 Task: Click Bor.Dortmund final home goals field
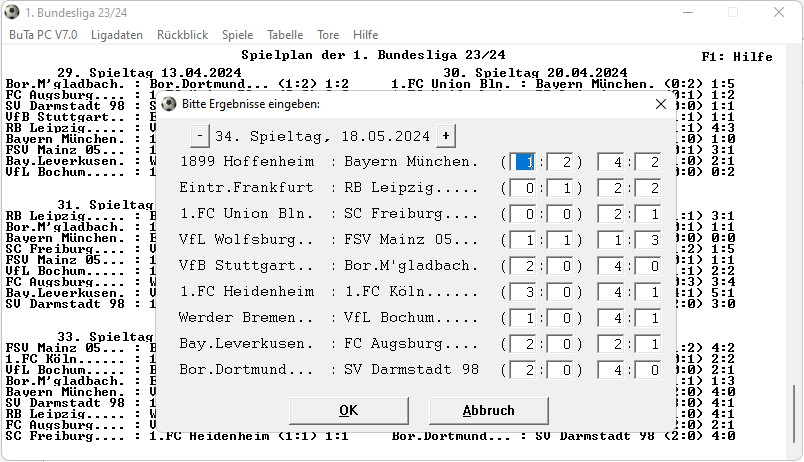coord(613,370)
